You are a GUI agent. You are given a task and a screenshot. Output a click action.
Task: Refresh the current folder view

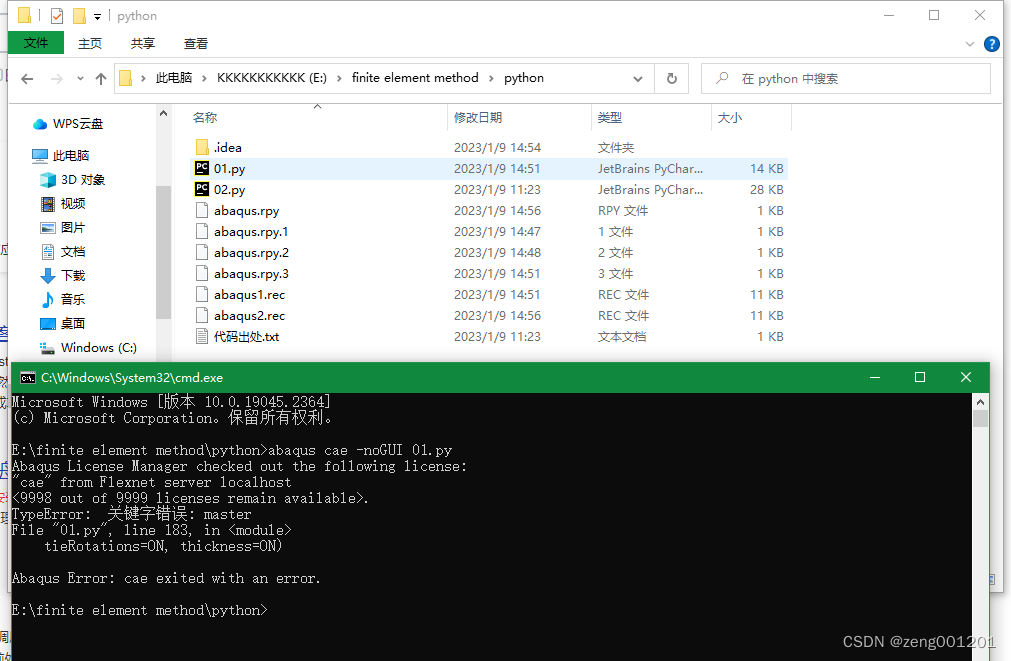[x=671, y=78]
